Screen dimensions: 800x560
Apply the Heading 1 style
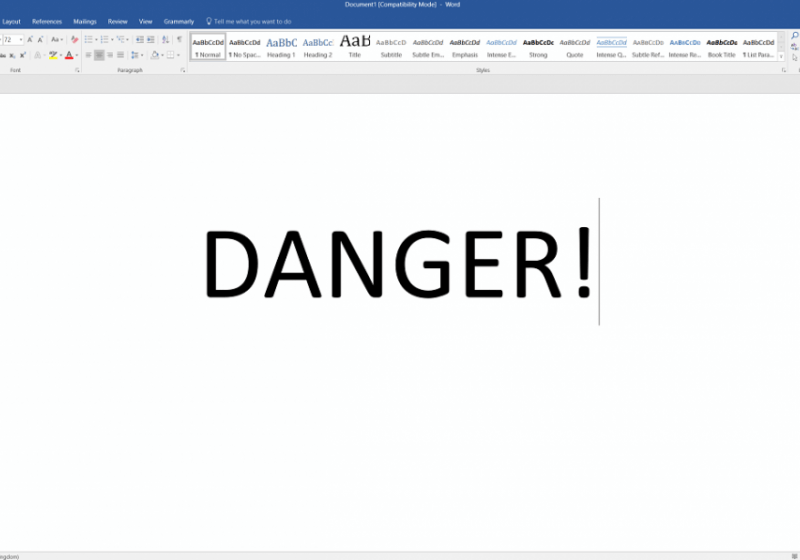pyautogui.click(x=281, y=47)
